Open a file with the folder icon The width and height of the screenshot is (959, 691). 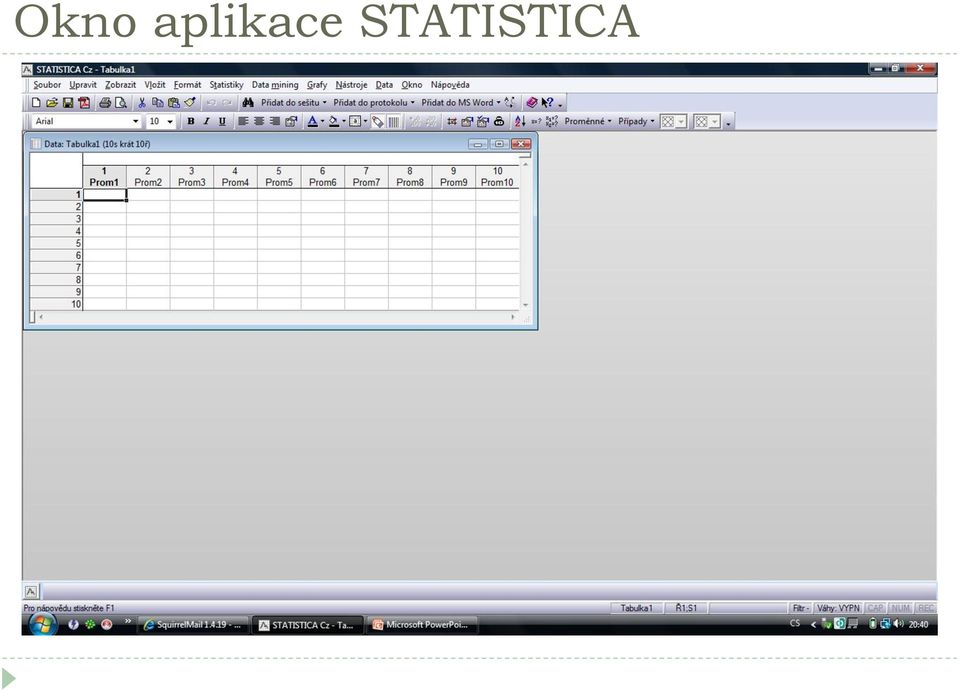click(x=52, y=103)
